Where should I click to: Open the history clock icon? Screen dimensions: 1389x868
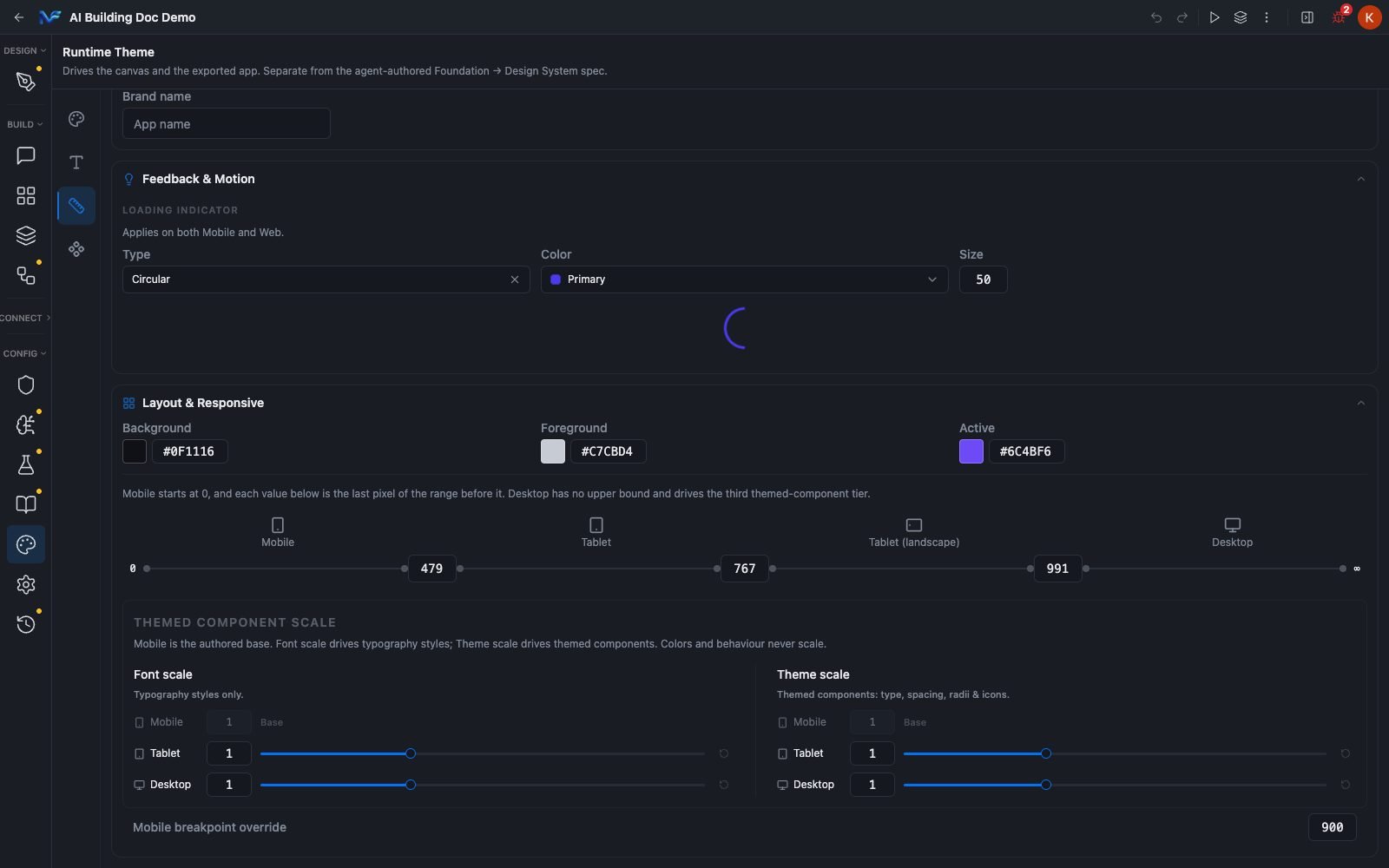click(26, 624)
